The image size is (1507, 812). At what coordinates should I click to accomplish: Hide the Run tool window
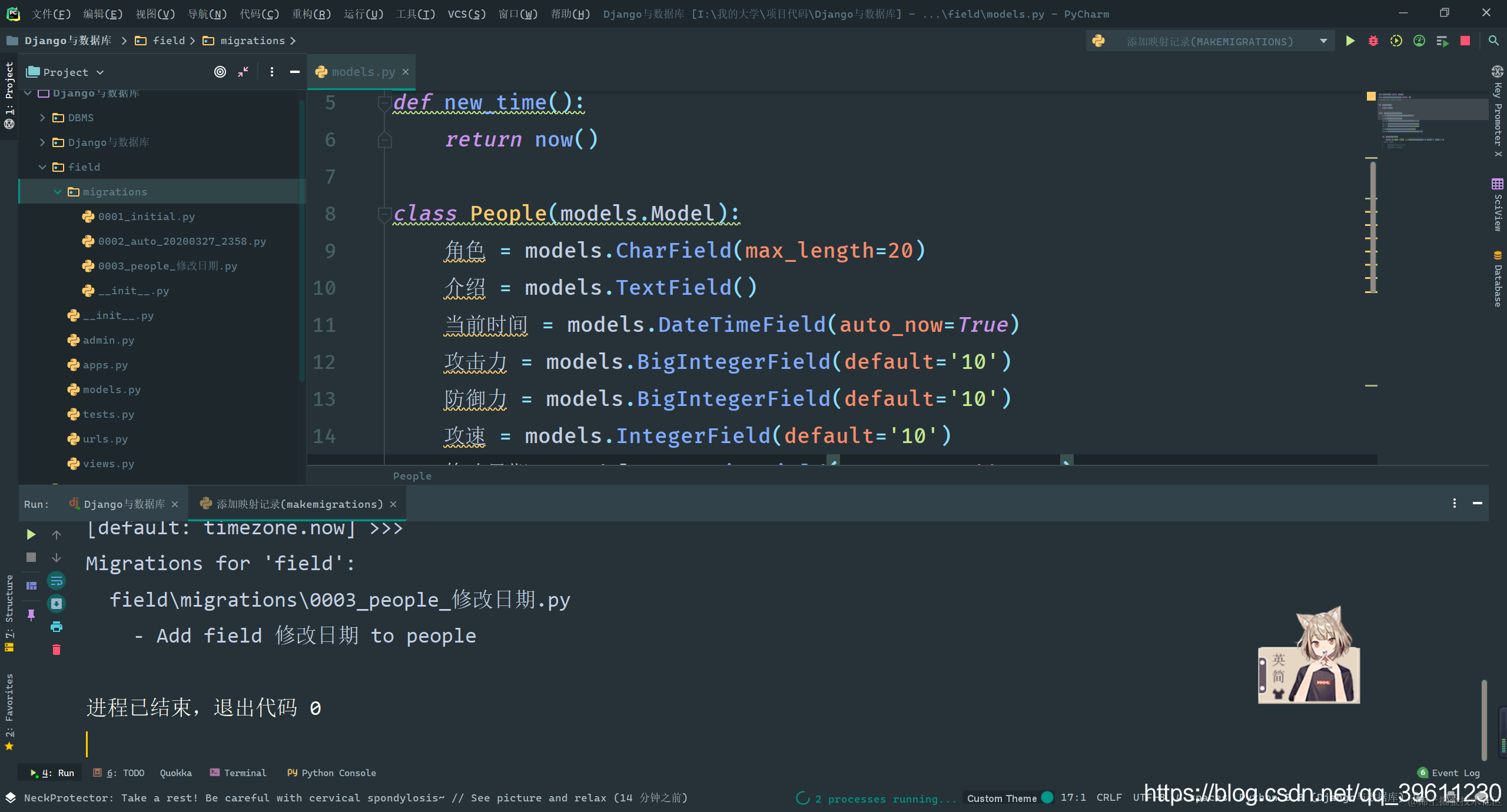(1478, 503)
